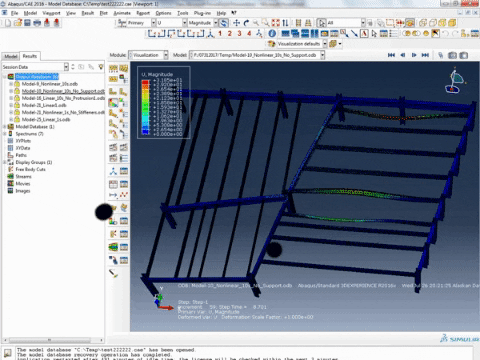
Task: Jump to the last frame
Action: (x=425, y=55)
